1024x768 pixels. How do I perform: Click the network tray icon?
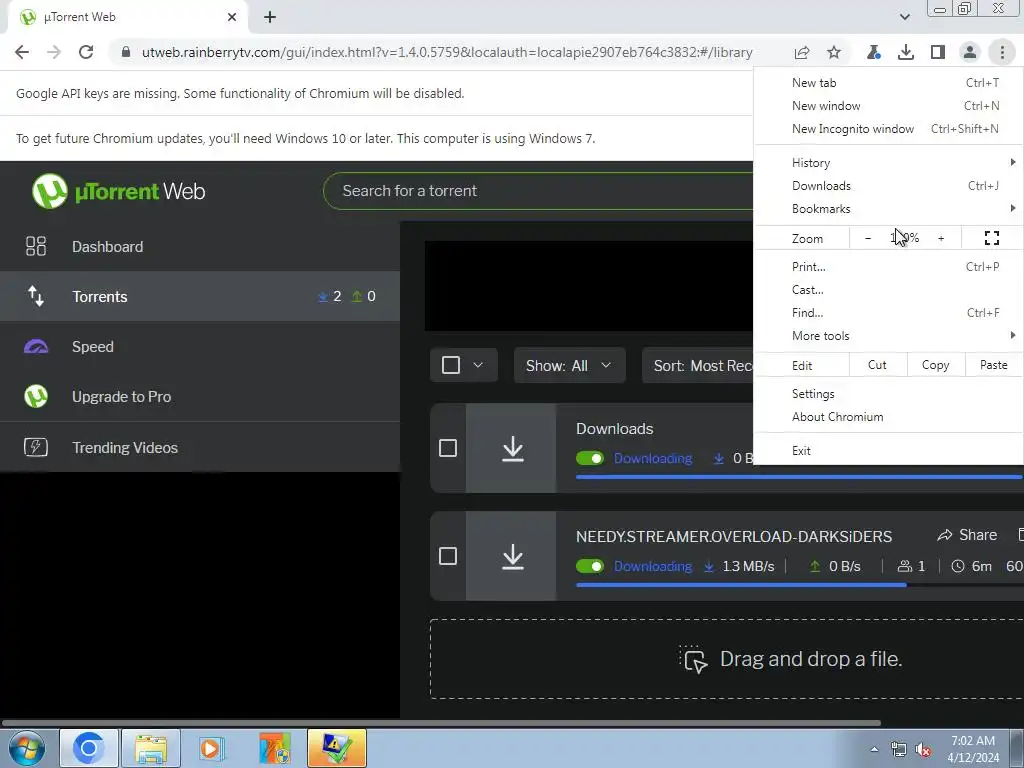pos(899,750)
